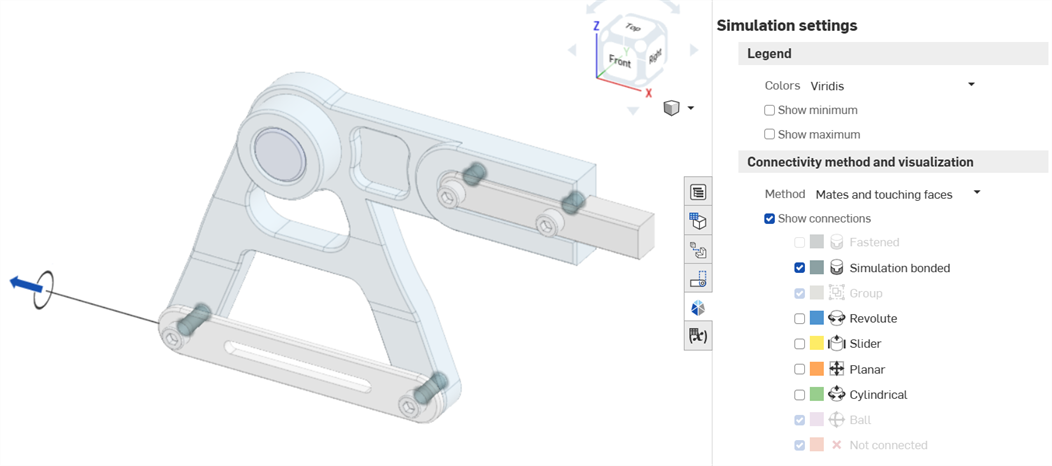Open the variable table (x) icon
1052x466 pixels.
click(698, 336)
